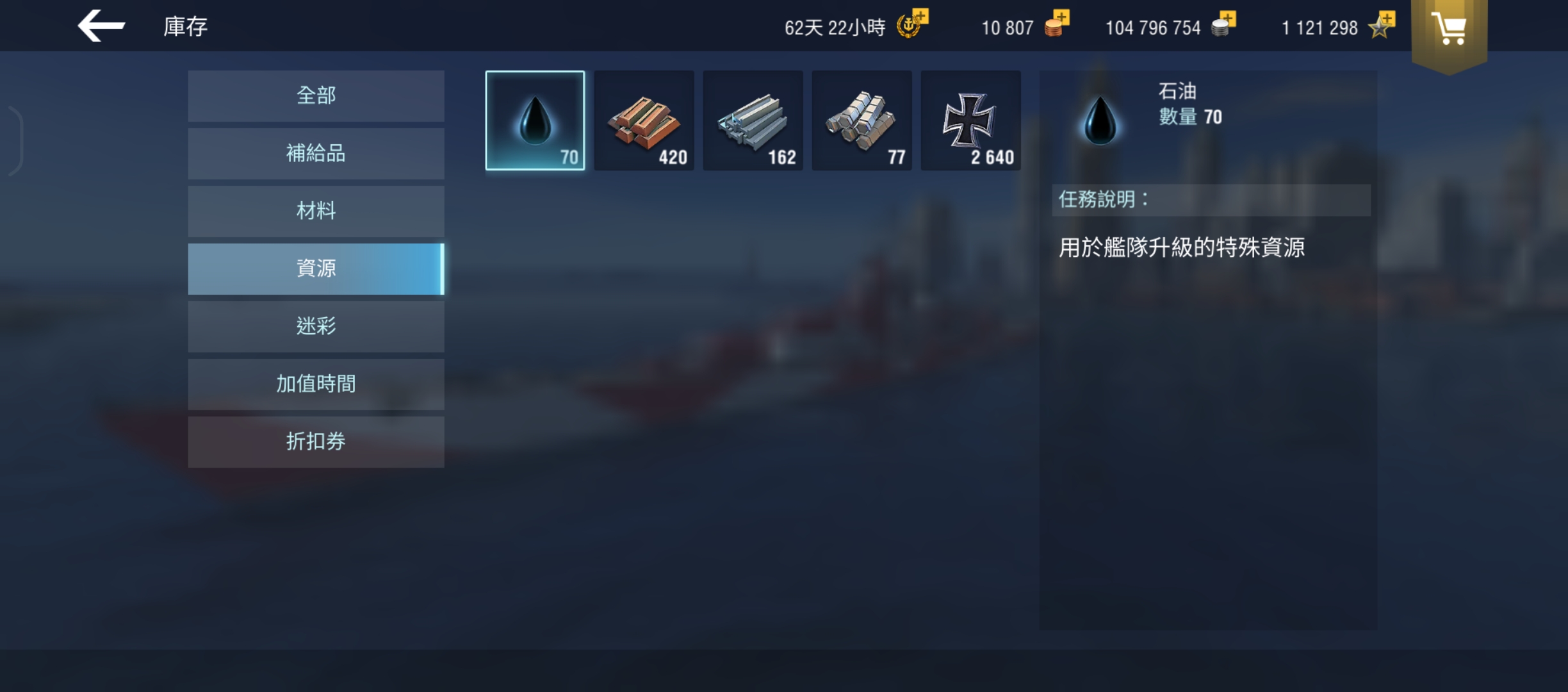
Task: Switch to the 全部 category tab
Action: point(316,96)
